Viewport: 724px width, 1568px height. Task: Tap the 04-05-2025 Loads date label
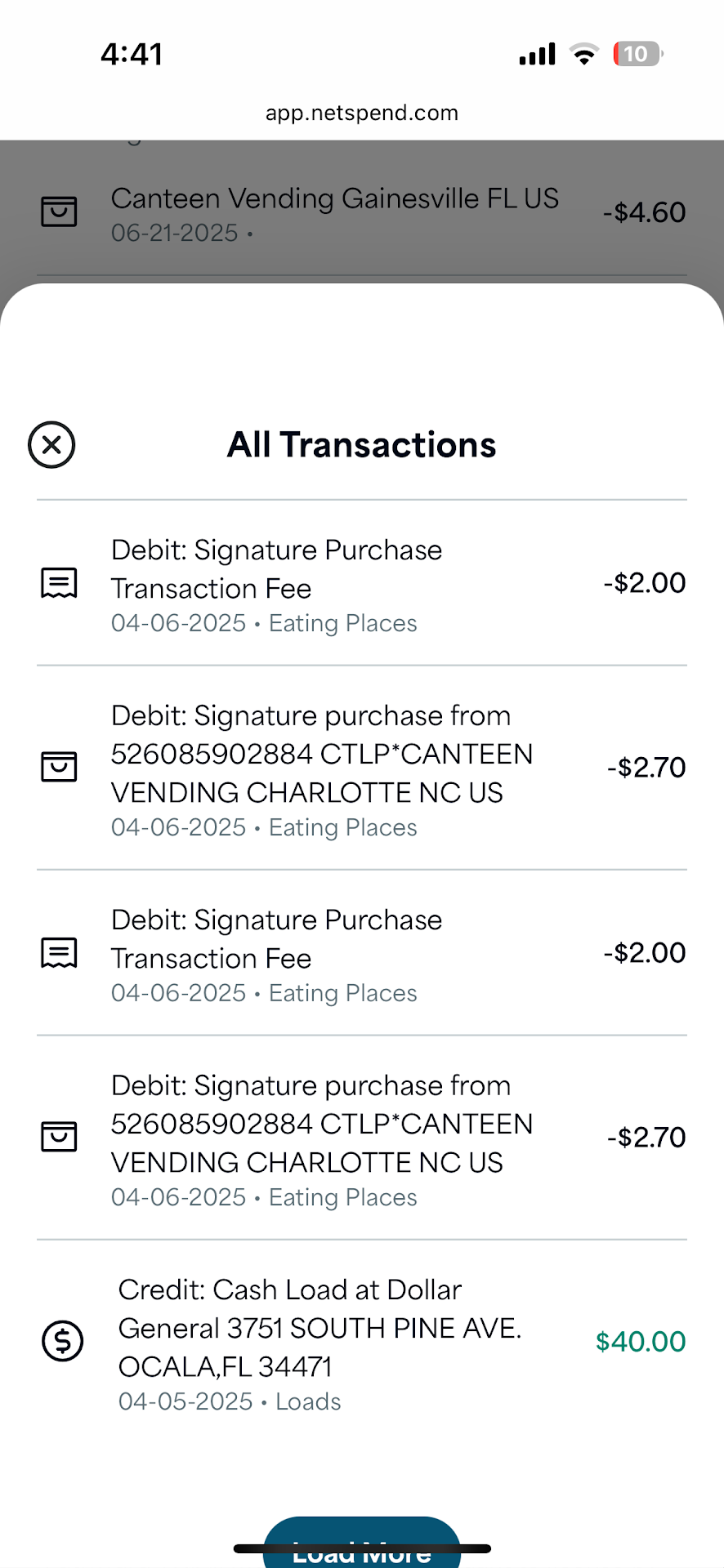tap(230, 1401)
